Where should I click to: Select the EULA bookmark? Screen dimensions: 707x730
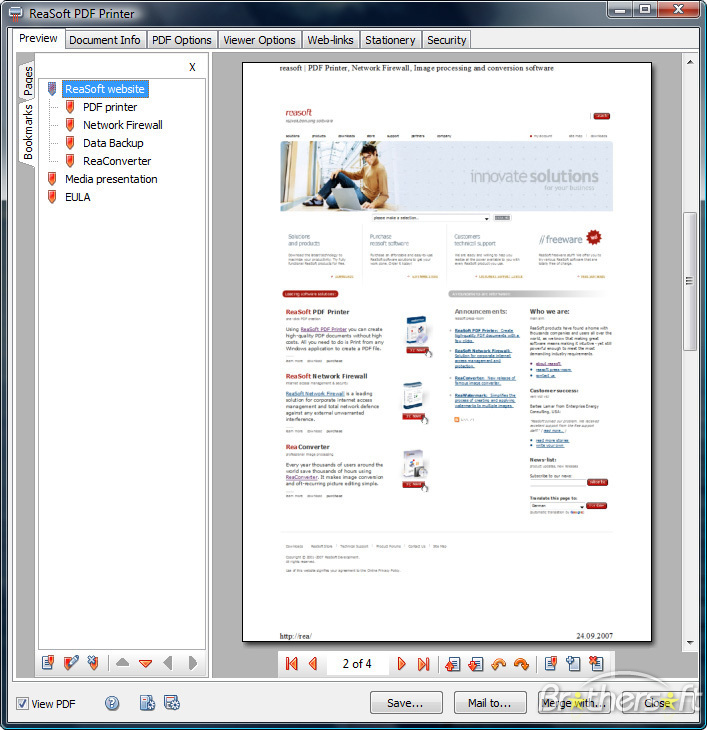click(x=78, y=197)
